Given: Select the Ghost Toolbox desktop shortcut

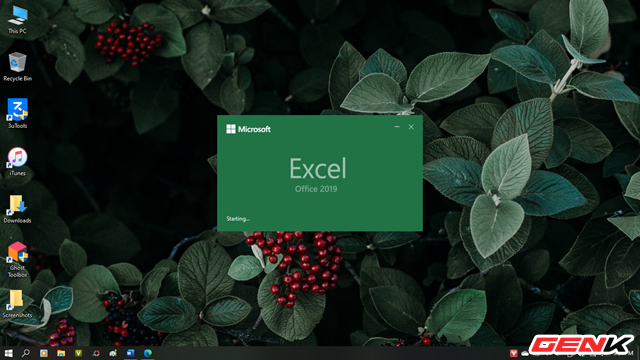Looking at the screenshot, I should [x=17, y=260].
